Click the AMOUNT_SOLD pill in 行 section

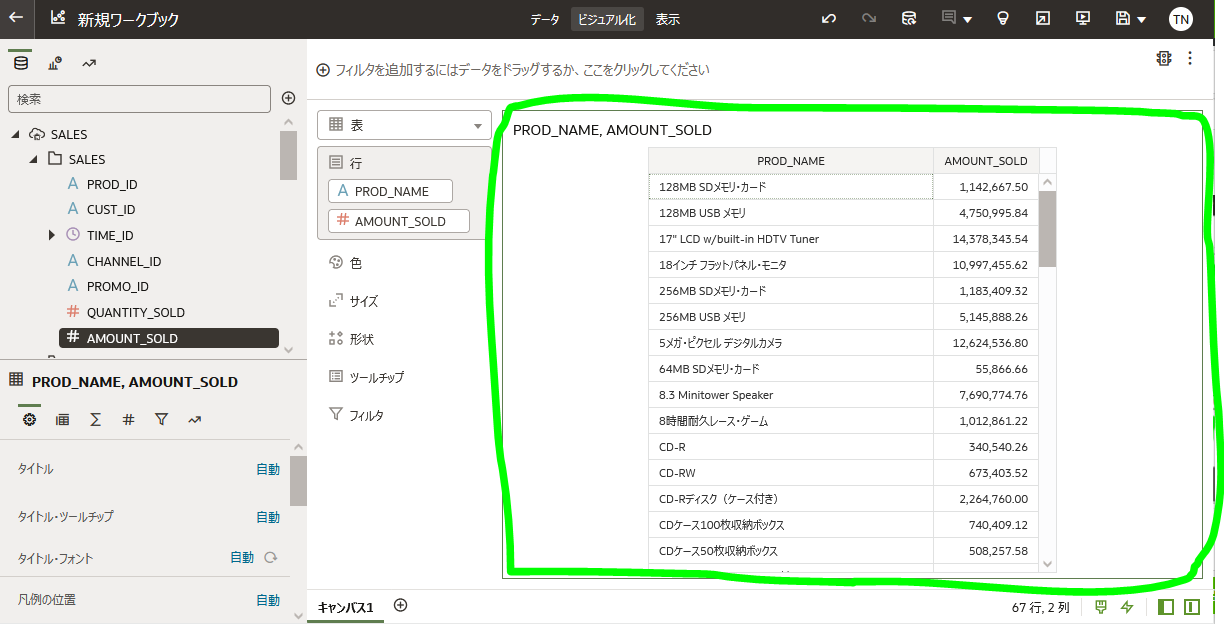click(x=399, y=221)
